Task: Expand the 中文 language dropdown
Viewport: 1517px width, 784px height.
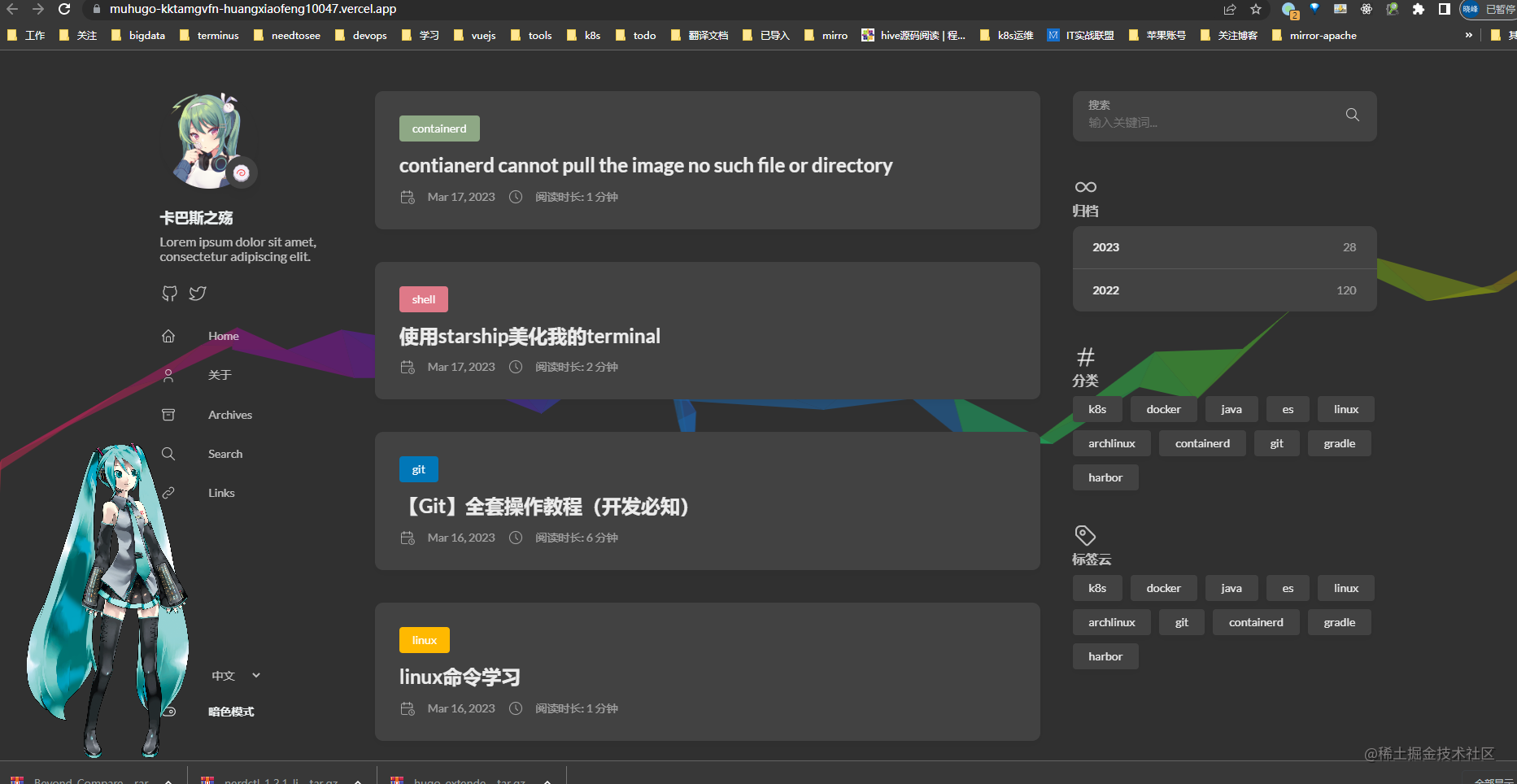Action: coord(235,675)
